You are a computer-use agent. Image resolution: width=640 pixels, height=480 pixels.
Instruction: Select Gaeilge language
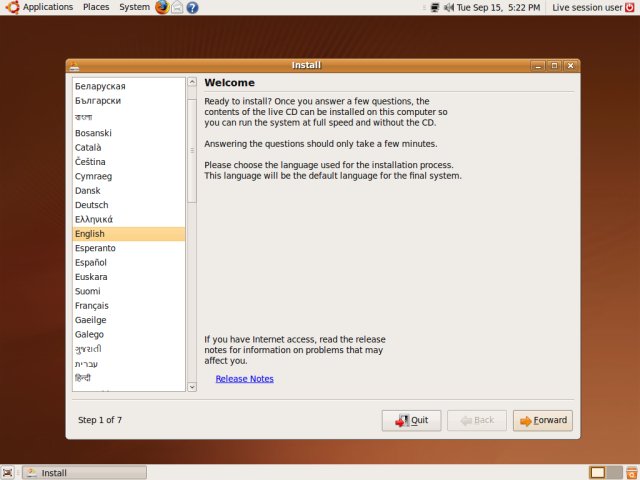click(x=129, y=320)
